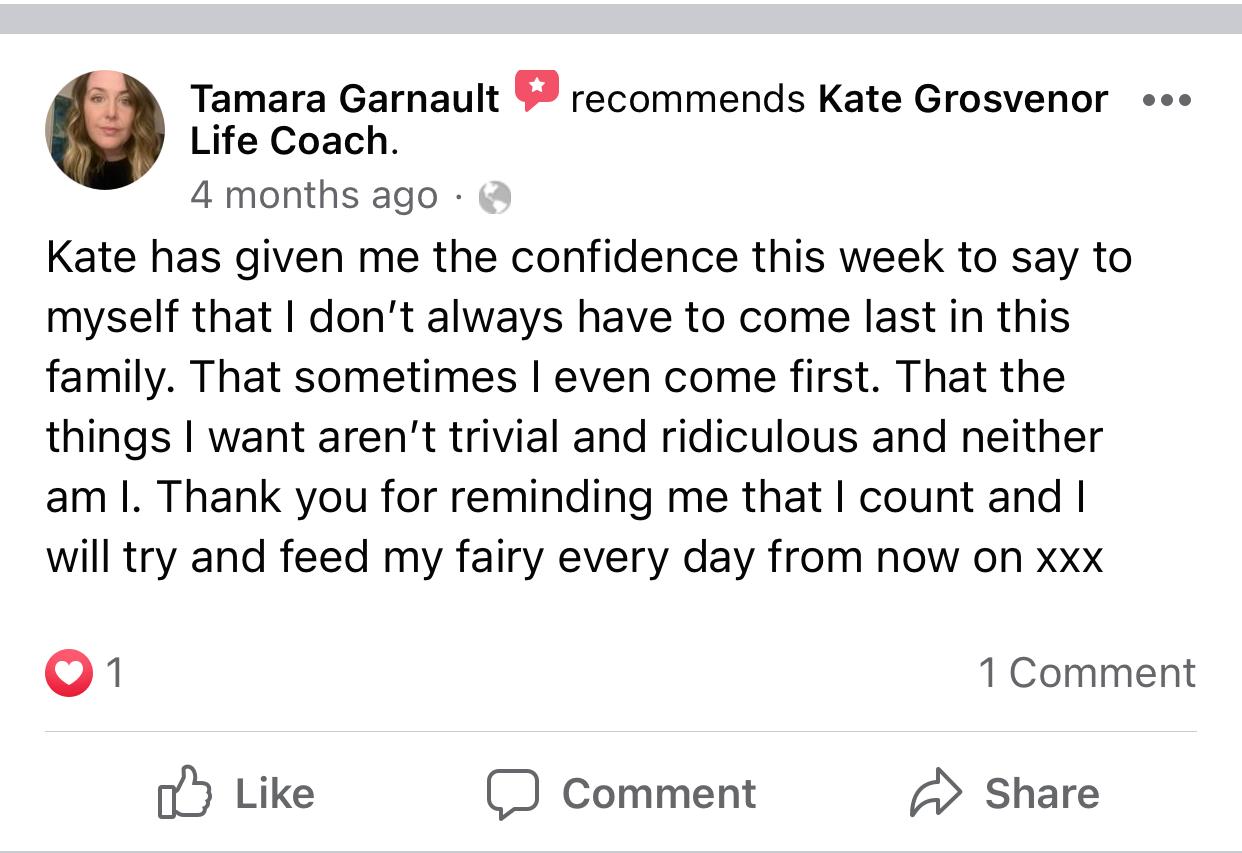Click the 'Share' text label
The width and height of the screenshot is (1242, 853).
pos(1041,794)
